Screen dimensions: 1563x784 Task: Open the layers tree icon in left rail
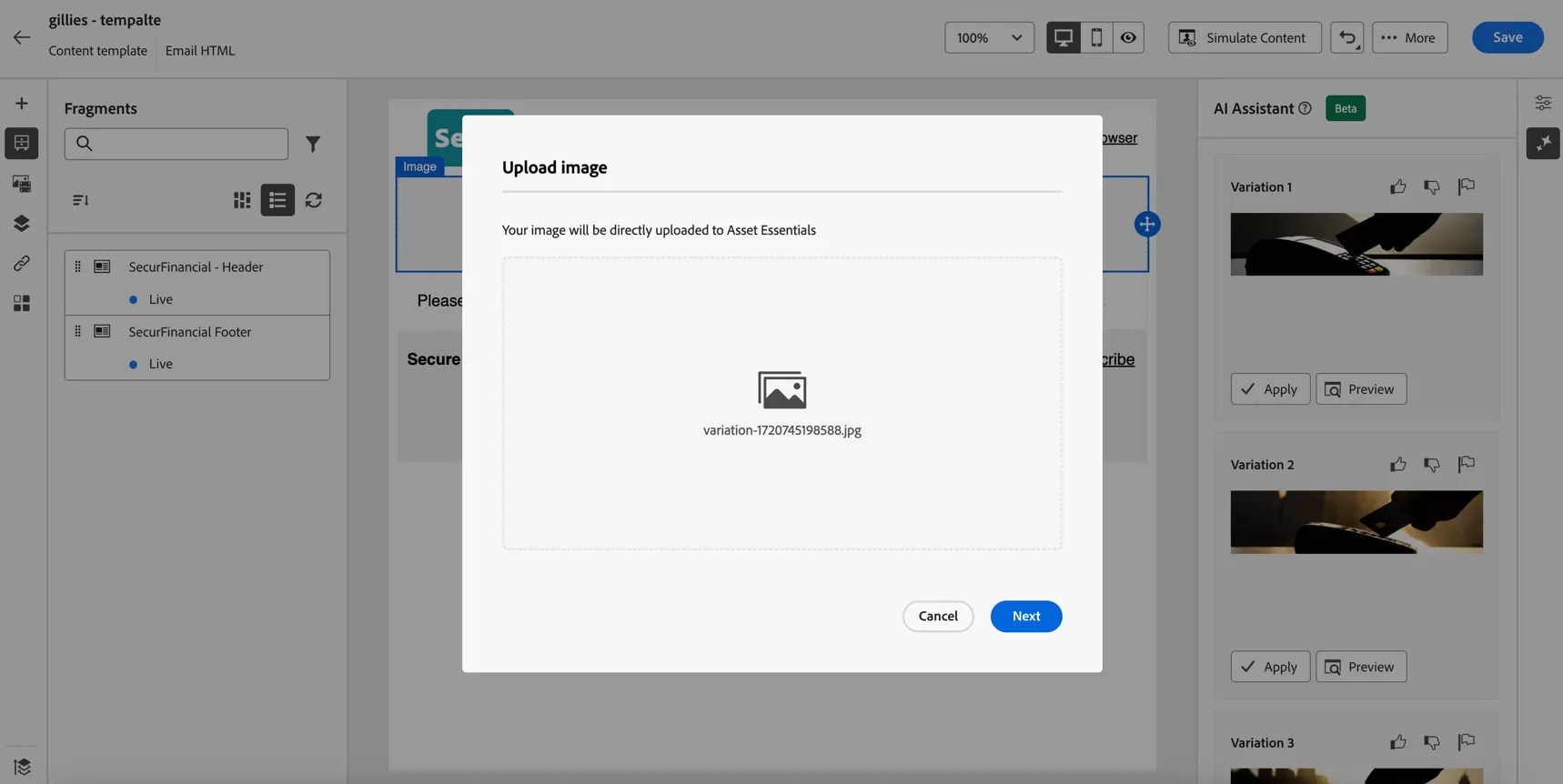pos(22,223)
